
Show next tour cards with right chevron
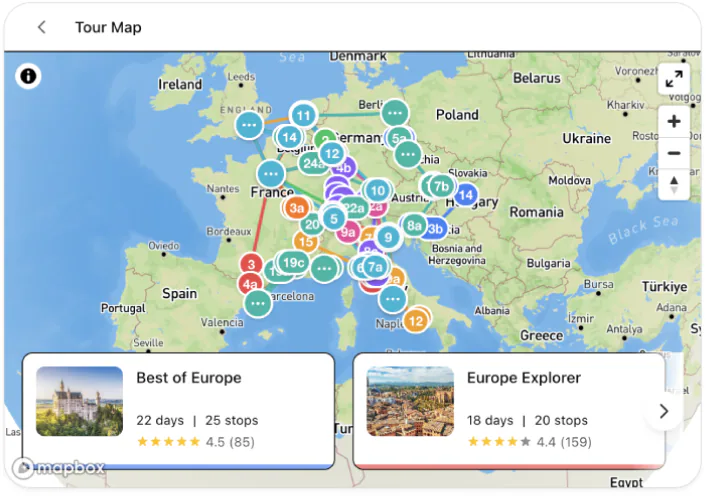click(664, 411)
